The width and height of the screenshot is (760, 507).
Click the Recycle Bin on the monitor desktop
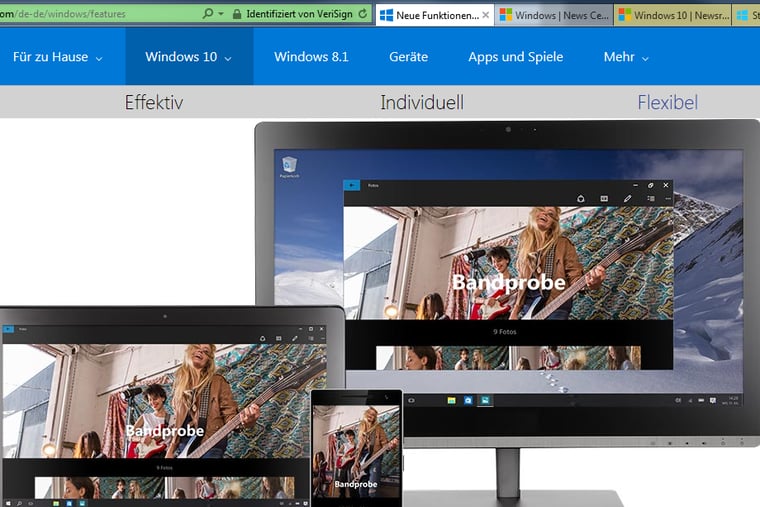[x=290, y=166]
